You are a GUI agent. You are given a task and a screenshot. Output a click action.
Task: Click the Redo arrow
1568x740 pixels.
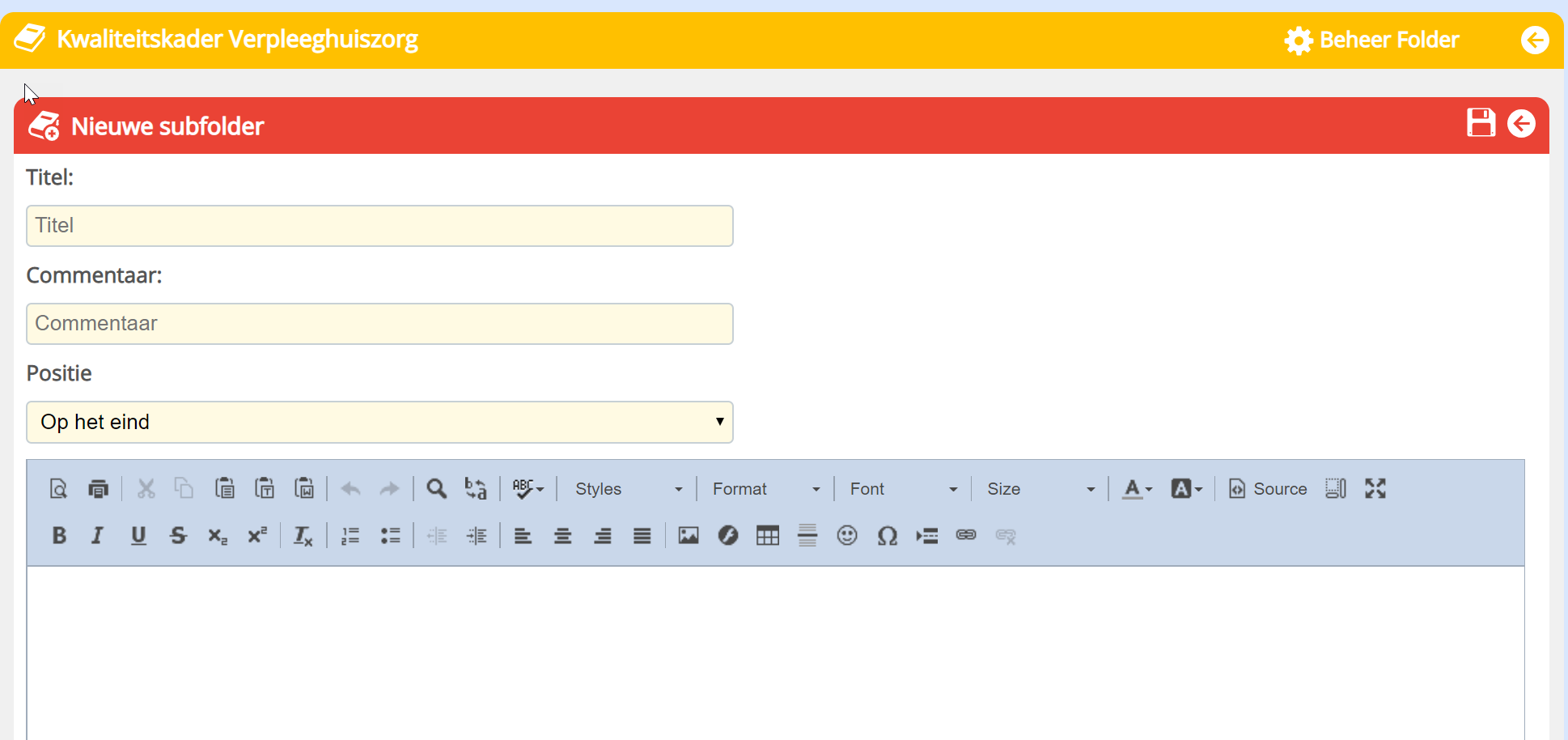click(x=390, y=489)
